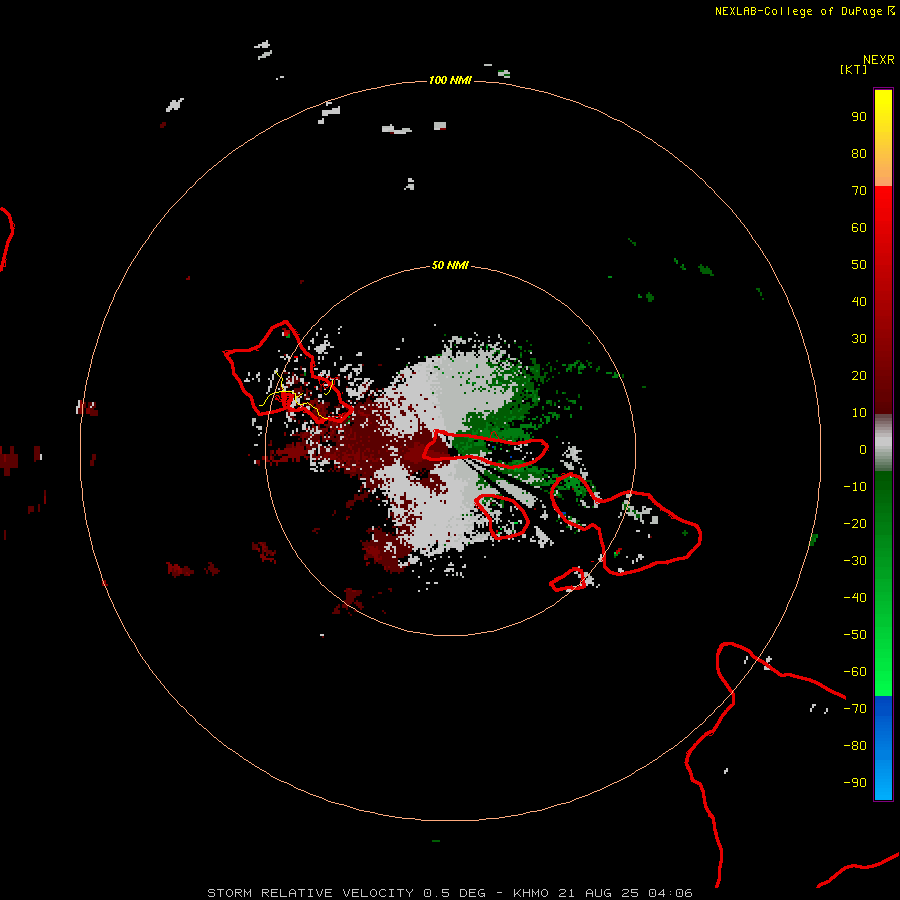This screenshot has height=900, width=900.
Task: Click the 70 value on velocity scale
Action: pos(859,191)
